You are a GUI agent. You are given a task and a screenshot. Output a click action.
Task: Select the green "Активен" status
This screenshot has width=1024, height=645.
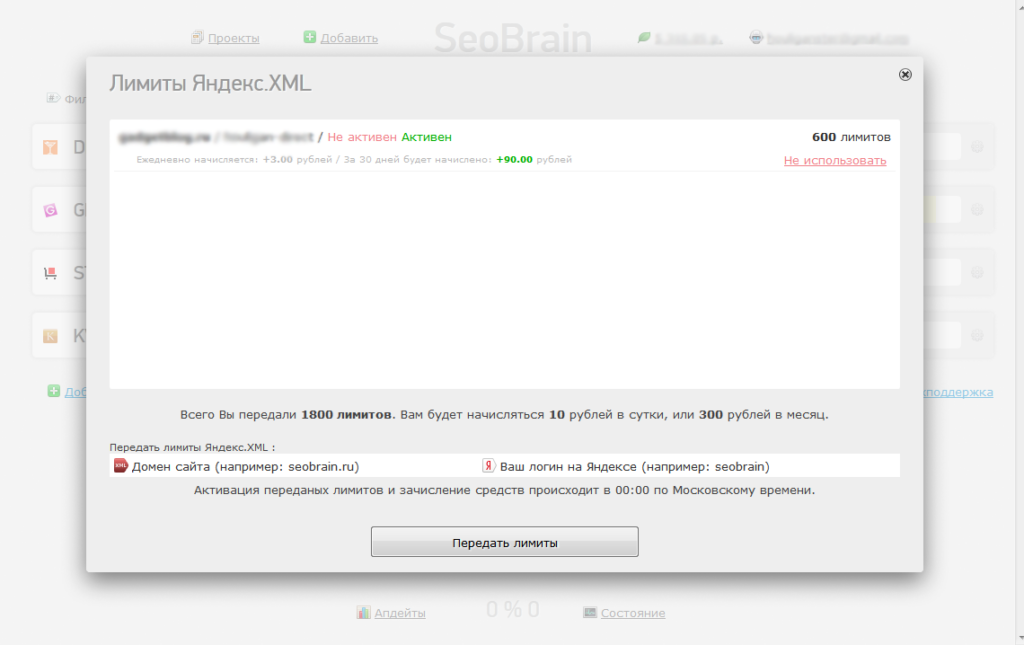426,137
